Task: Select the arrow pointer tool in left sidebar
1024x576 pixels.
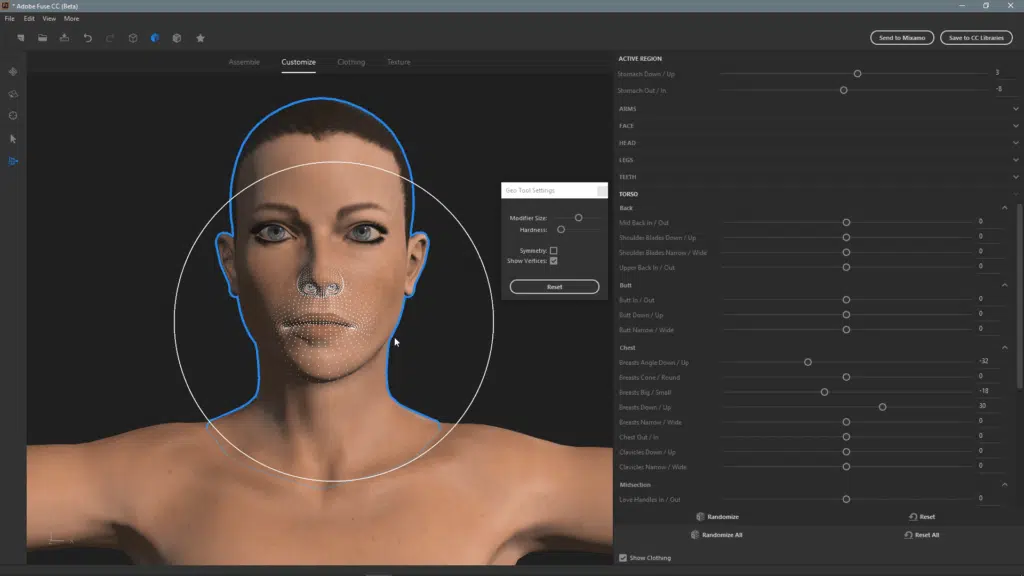Action: [13, 139]
